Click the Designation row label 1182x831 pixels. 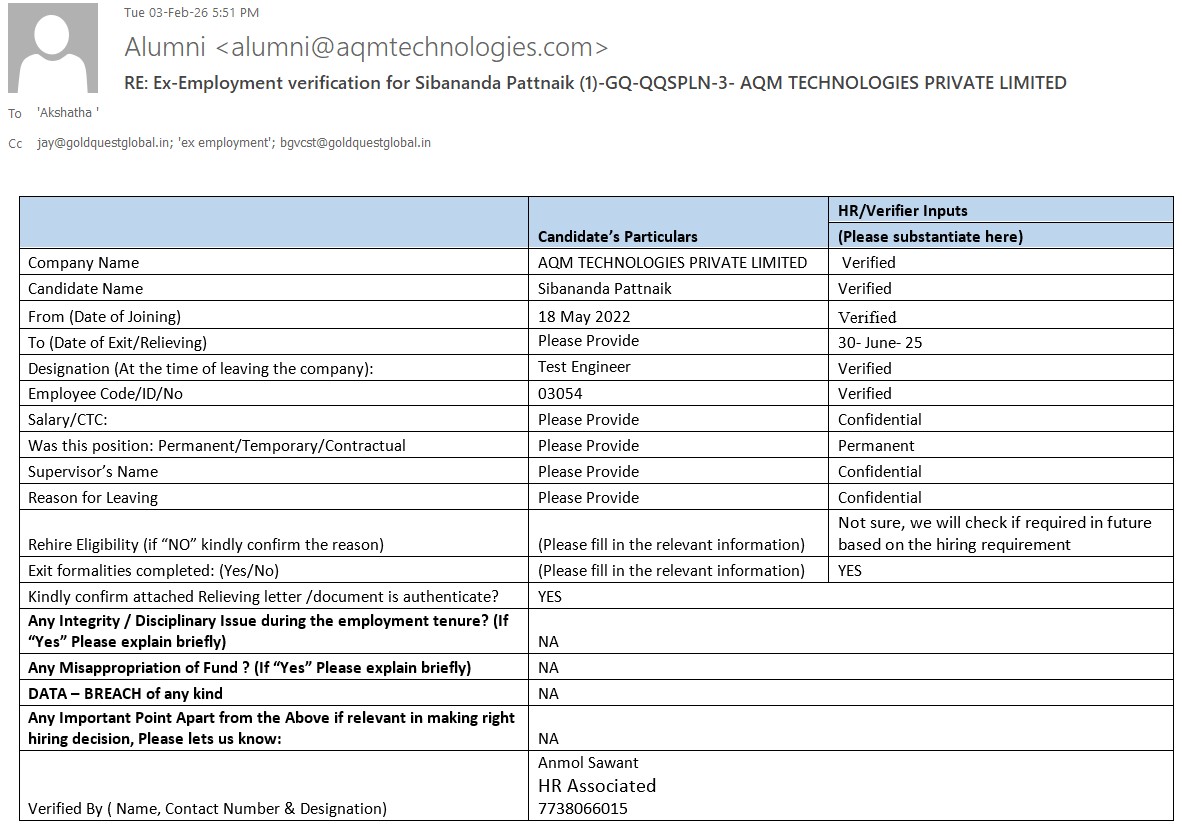click(201, 369)
